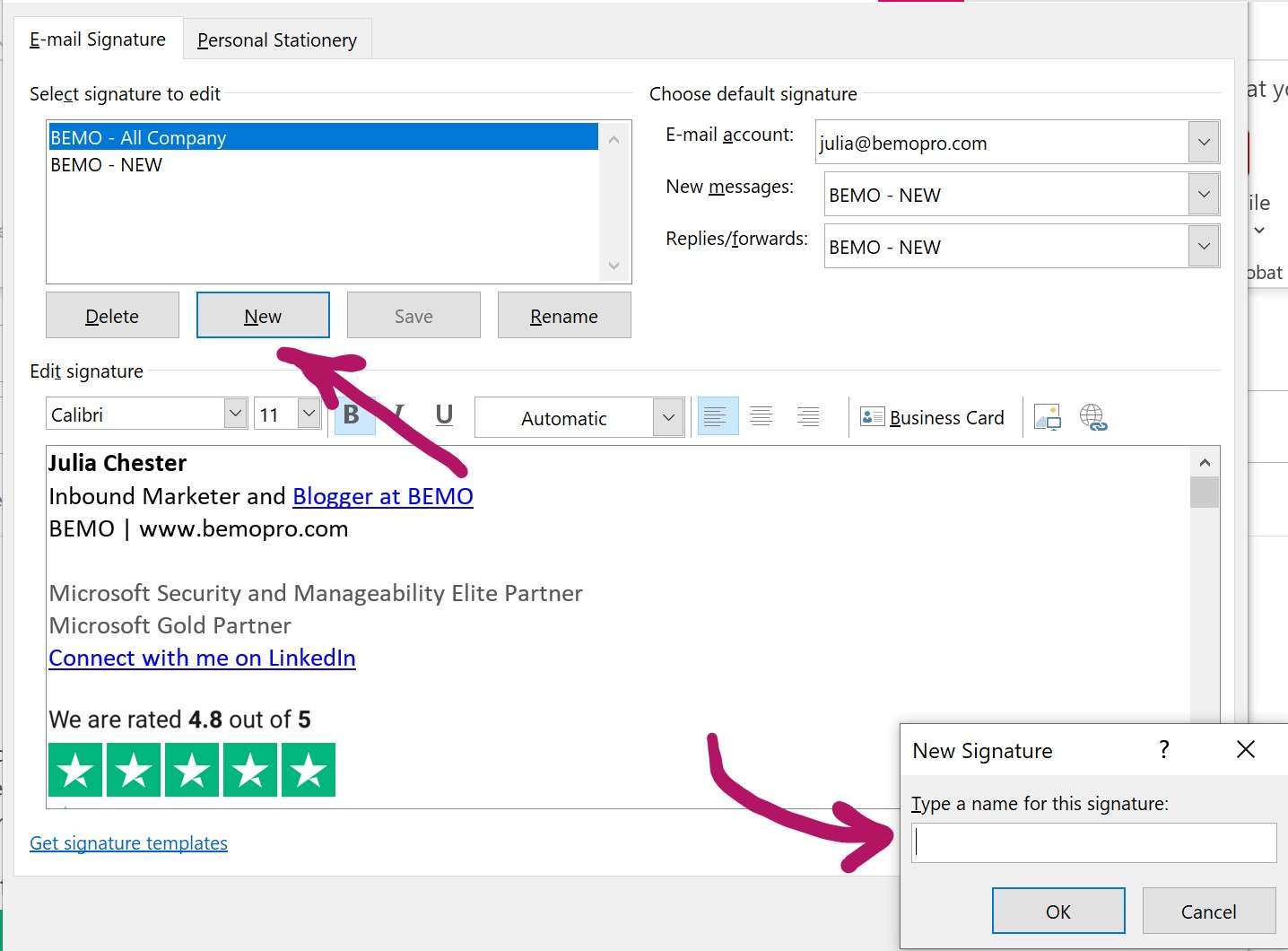Open Connect with me on LinkedIn link
Screen dimensions: 1288x951
pos(202,658)
